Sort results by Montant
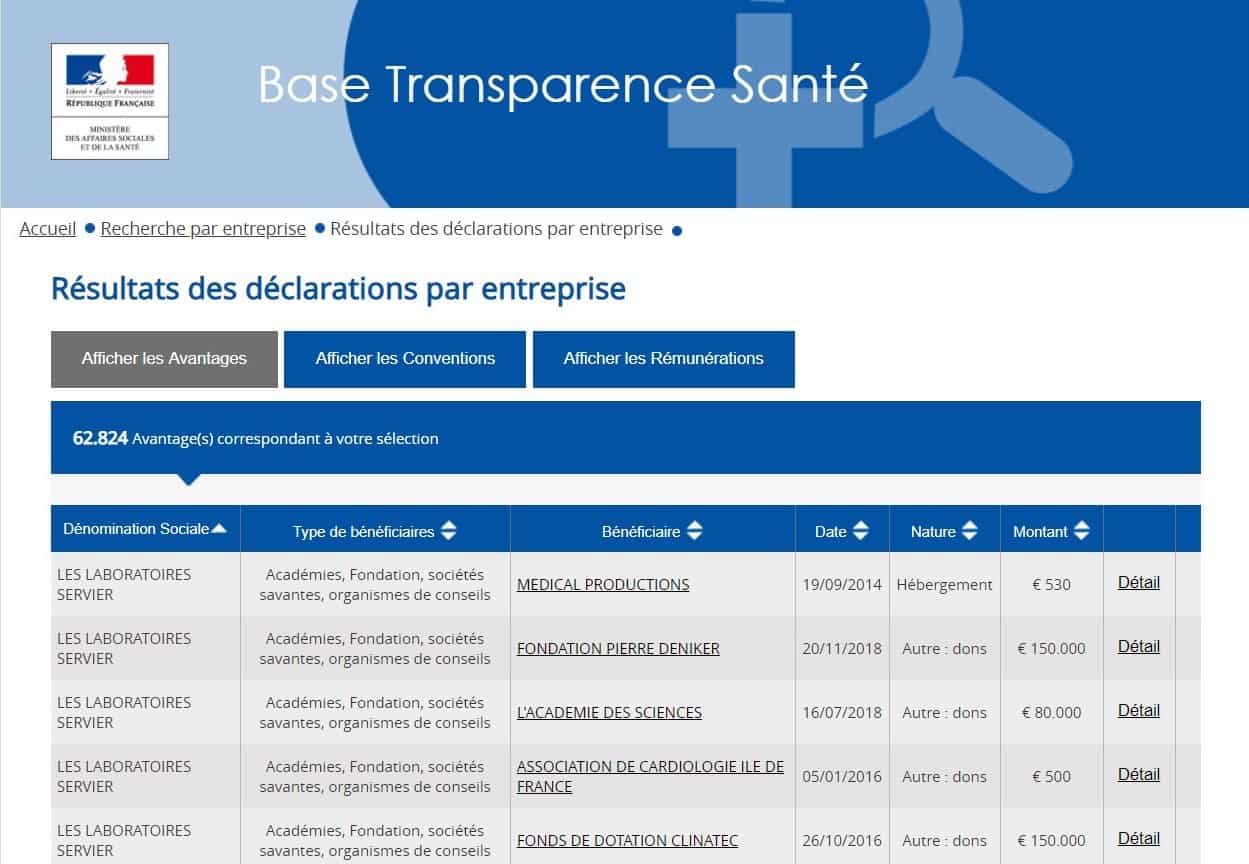1249x864 pixels. tap(1081, 532)
